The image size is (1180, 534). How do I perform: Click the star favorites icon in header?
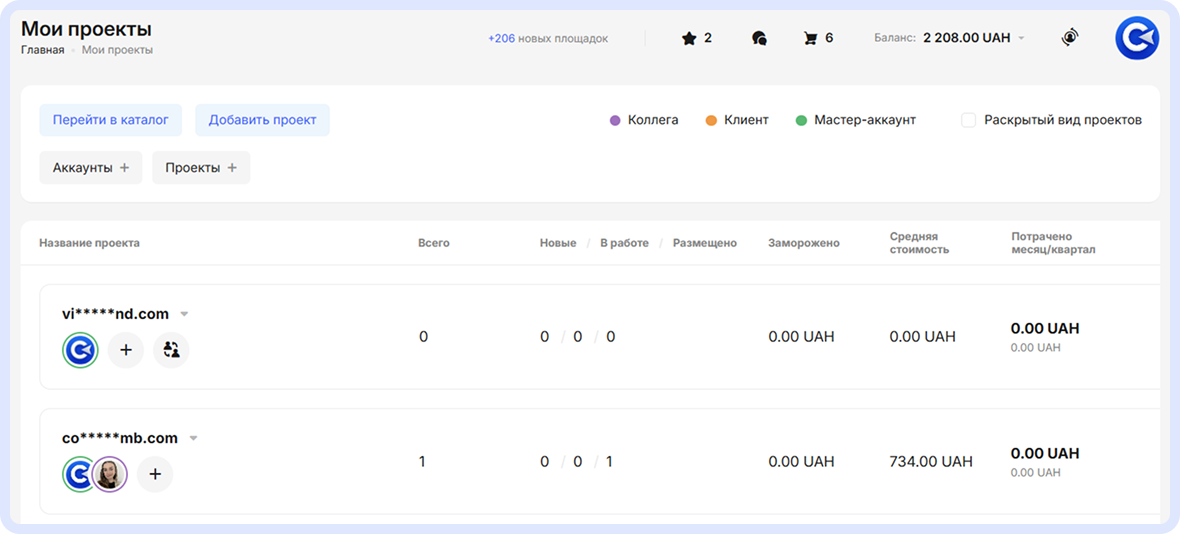[688, 38]
